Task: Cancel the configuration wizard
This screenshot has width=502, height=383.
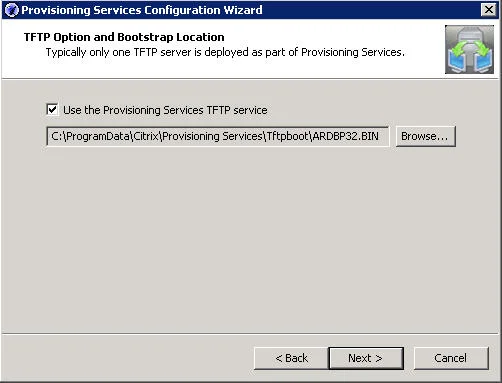Action: coord(451,358)
